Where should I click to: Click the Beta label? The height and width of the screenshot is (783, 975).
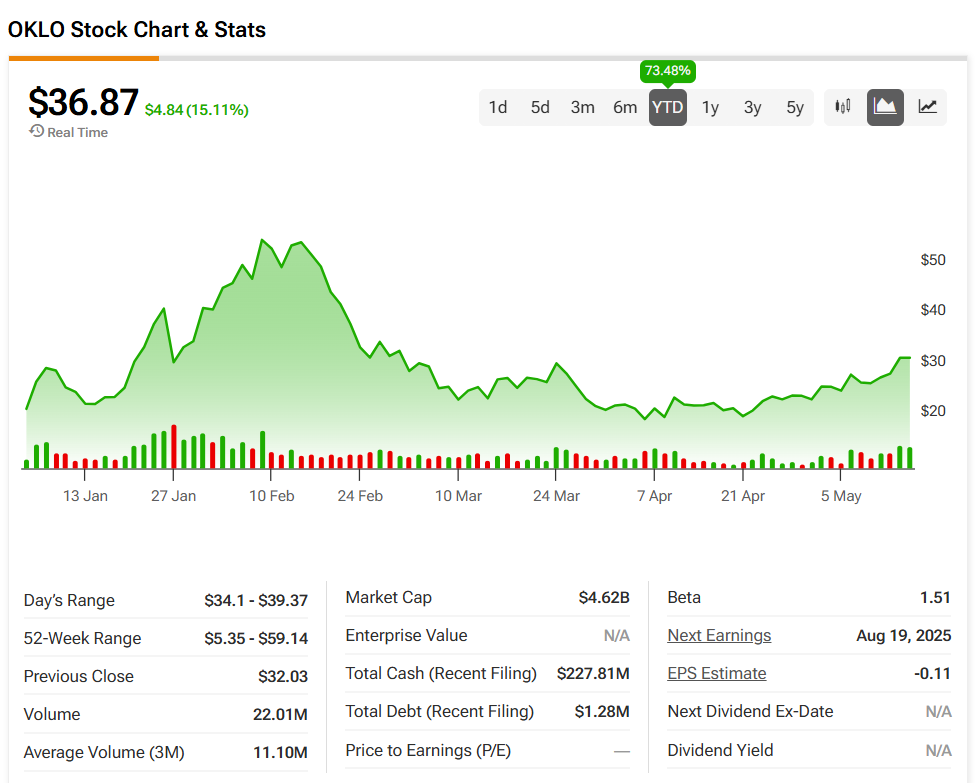[684, 598]
